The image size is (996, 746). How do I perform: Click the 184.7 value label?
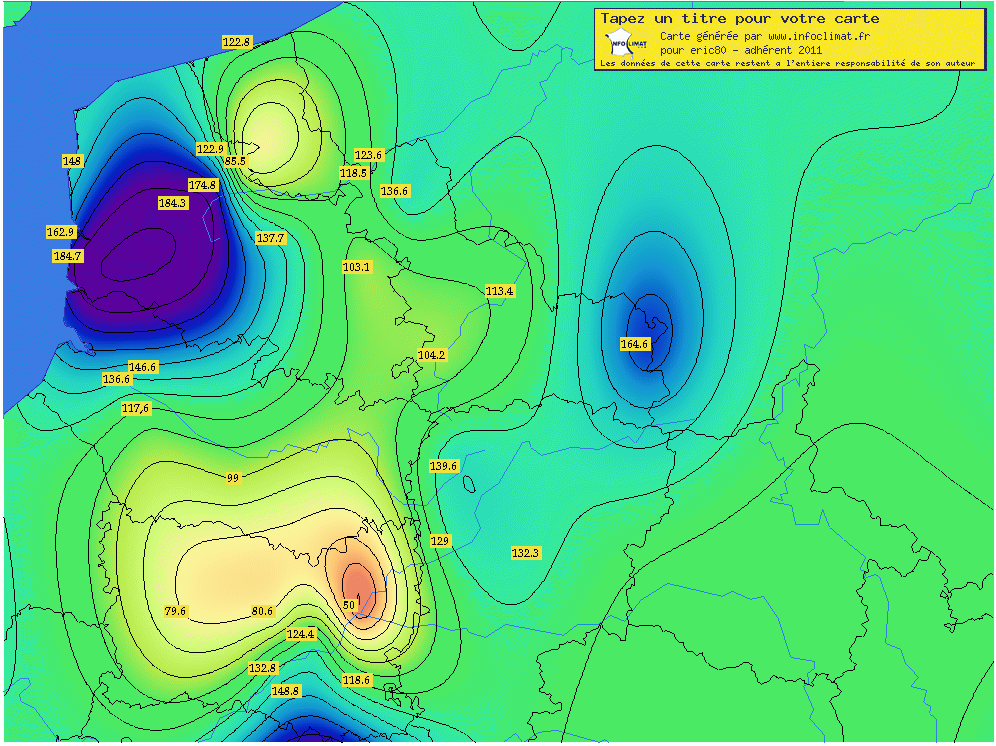(67, 256)
